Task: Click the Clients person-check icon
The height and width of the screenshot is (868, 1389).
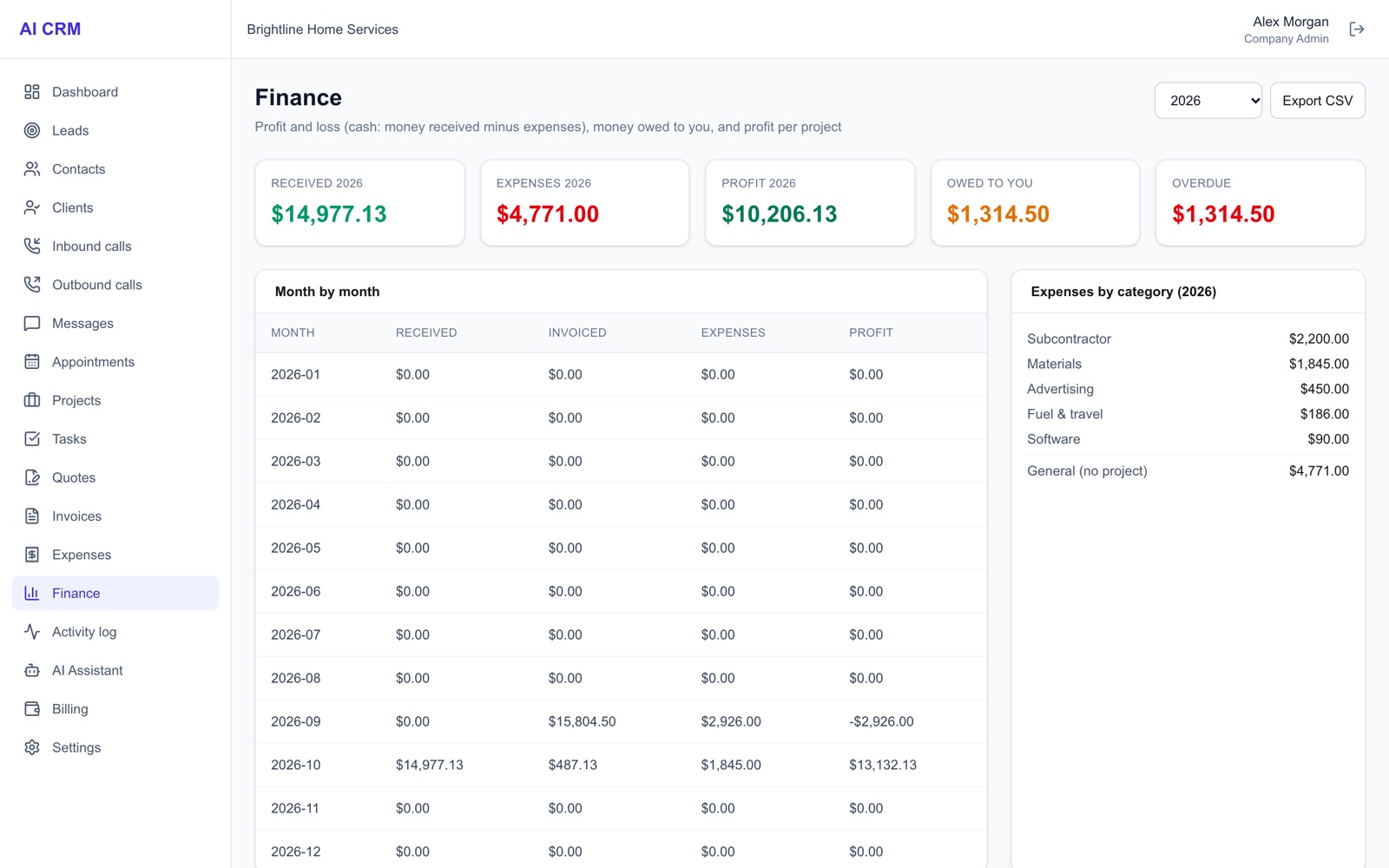Action: 32,207
